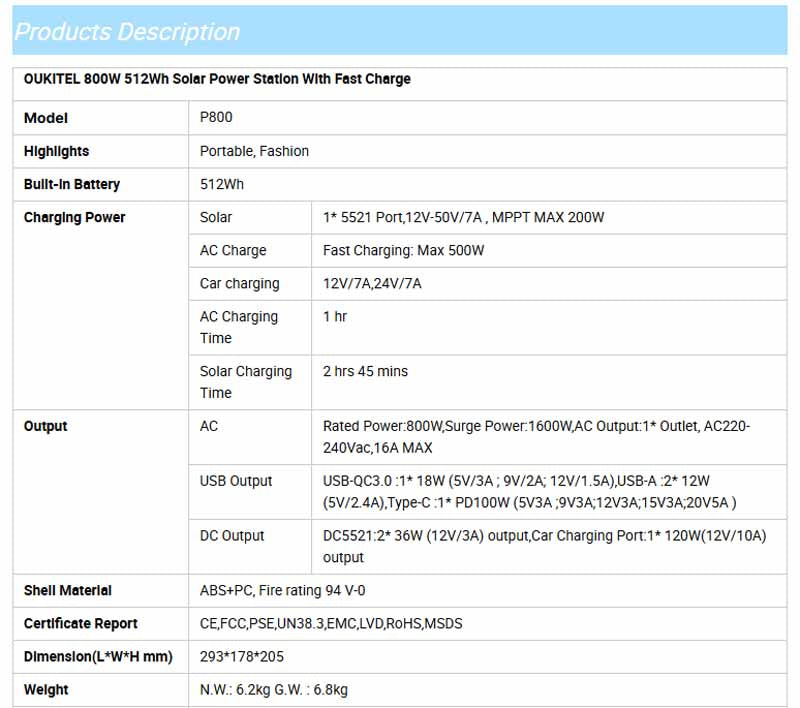The width and height of the screenshot is (800, 708).
Task: Click the '293*178*205' dimension value
Action: 242,656
